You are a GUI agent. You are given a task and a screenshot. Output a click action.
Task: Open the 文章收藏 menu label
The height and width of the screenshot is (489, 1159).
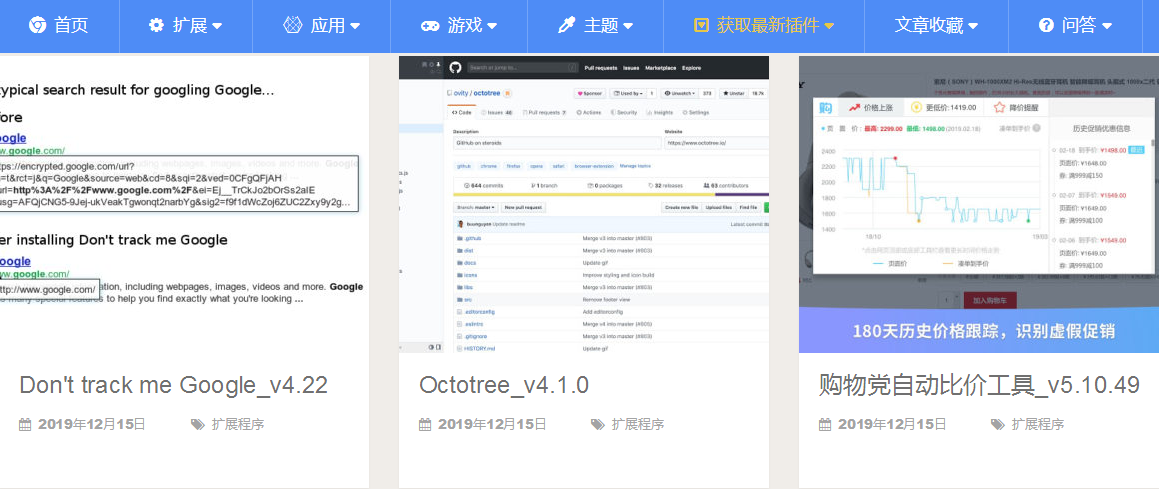click(x=929, y=25)
